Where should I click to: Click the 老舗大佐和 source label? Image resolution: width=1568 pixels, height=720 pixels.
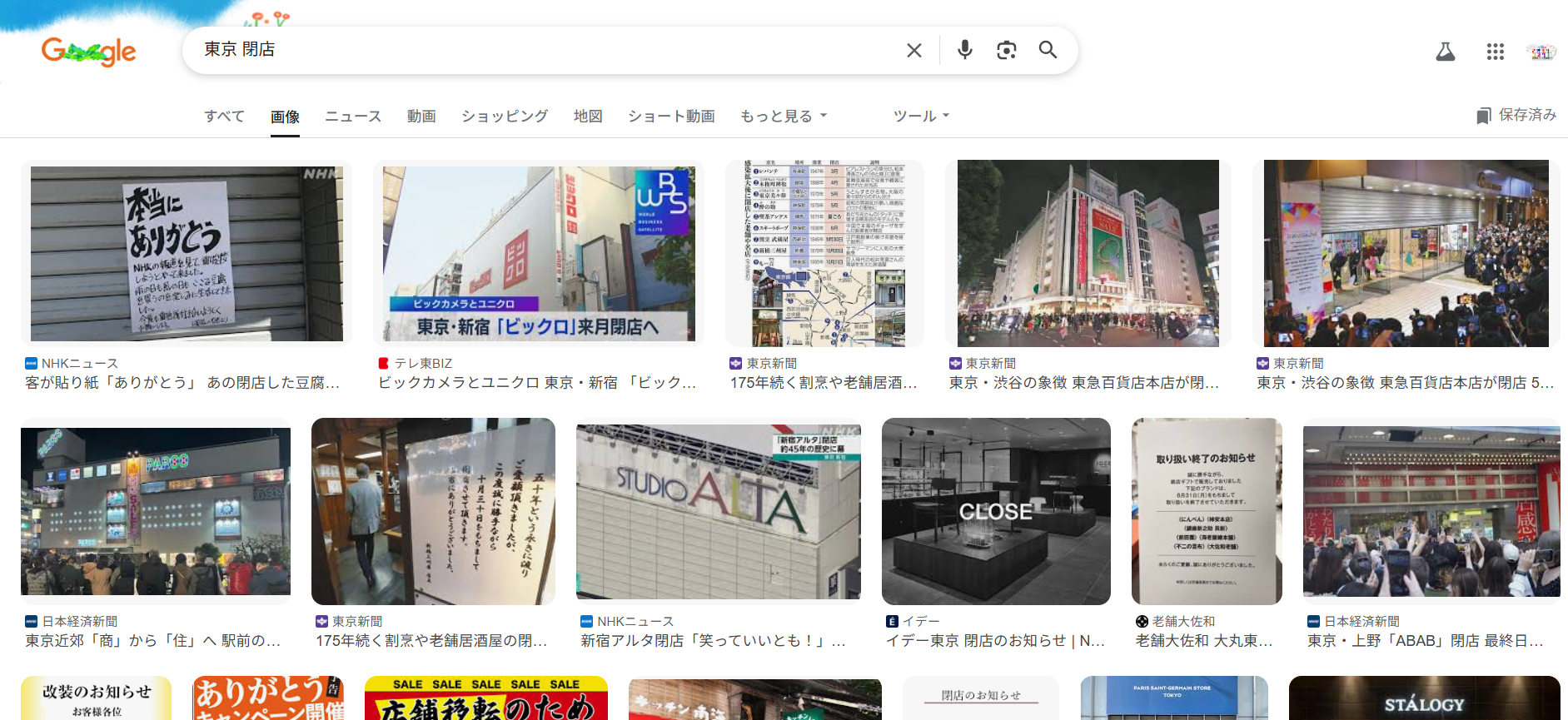click(1183, 622)
